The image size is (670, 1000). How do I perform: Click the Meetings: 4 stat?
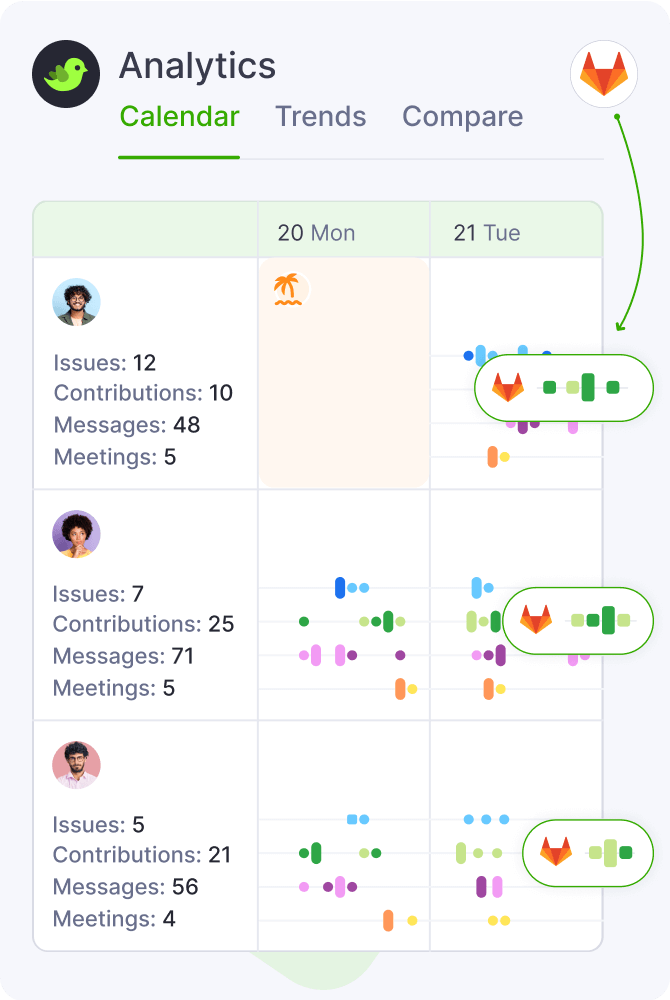point(114,919)
